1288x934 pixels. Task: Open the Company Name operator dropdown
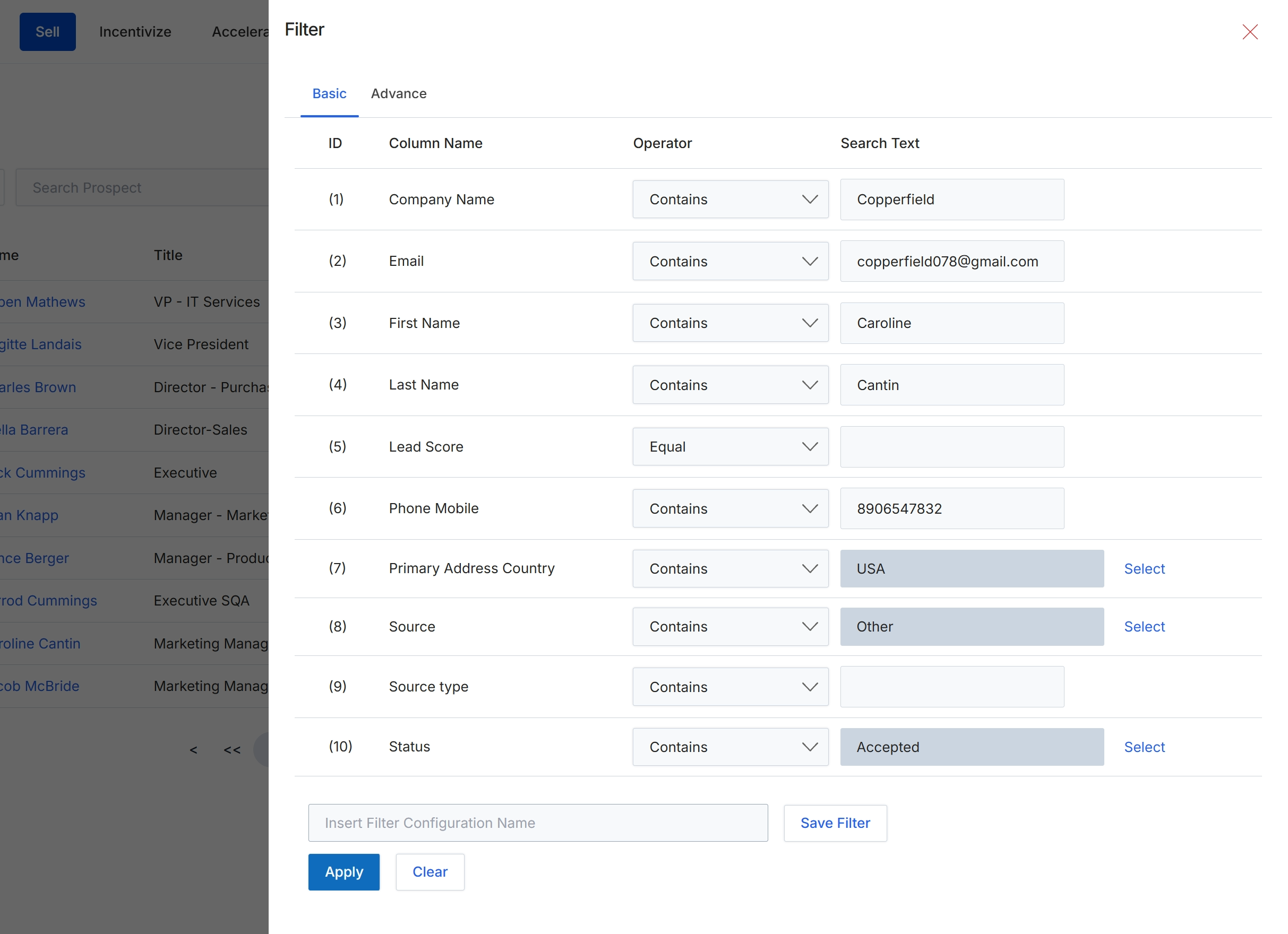pyautogui.click(x=731, y=200)
